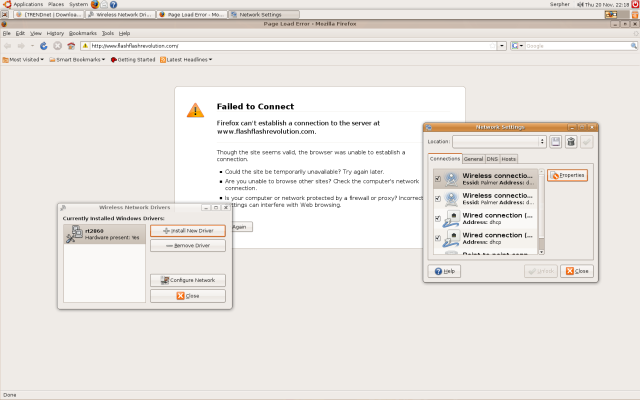Viewport: 640px width, 400px height.
Task: Click the connections list scroll down arrow
Action: [x=542, y=252]
